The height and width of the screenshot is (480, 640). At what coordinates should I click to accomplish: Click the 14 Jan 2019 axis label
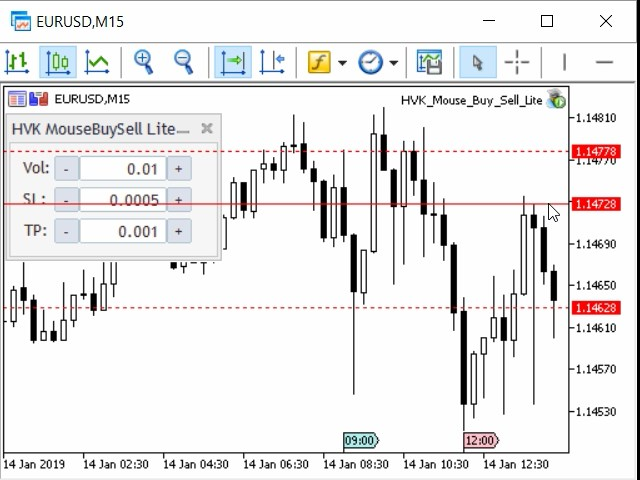(x=34, y=464)
